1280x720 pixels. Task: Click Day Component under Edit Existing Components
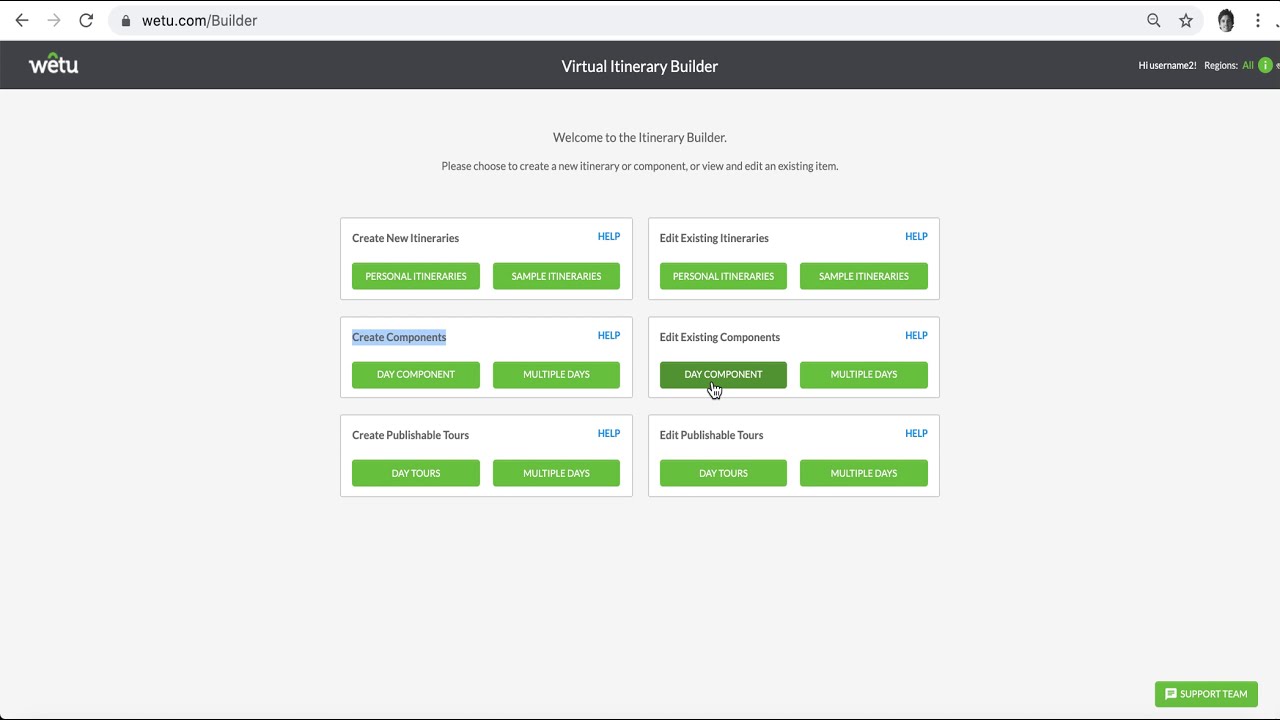coord(723,374)
